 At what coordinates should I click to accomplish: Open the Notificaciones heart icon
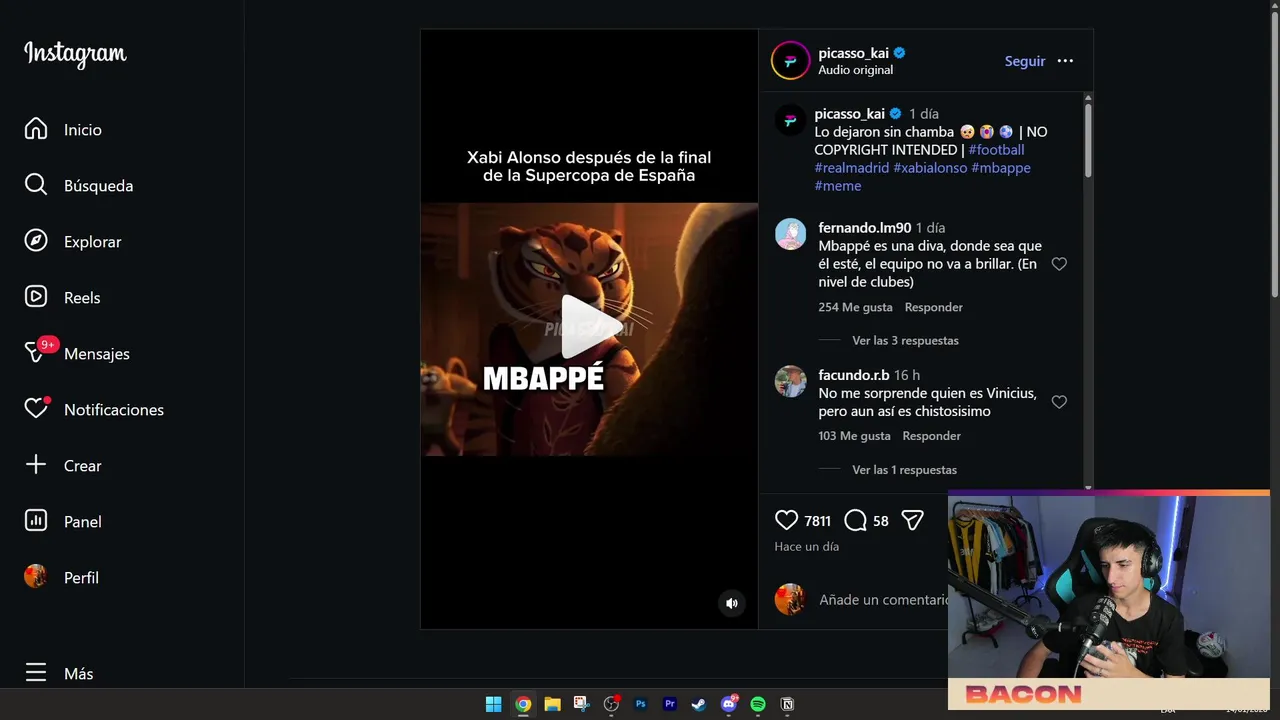pyautogui.click(x=36, y=409)
